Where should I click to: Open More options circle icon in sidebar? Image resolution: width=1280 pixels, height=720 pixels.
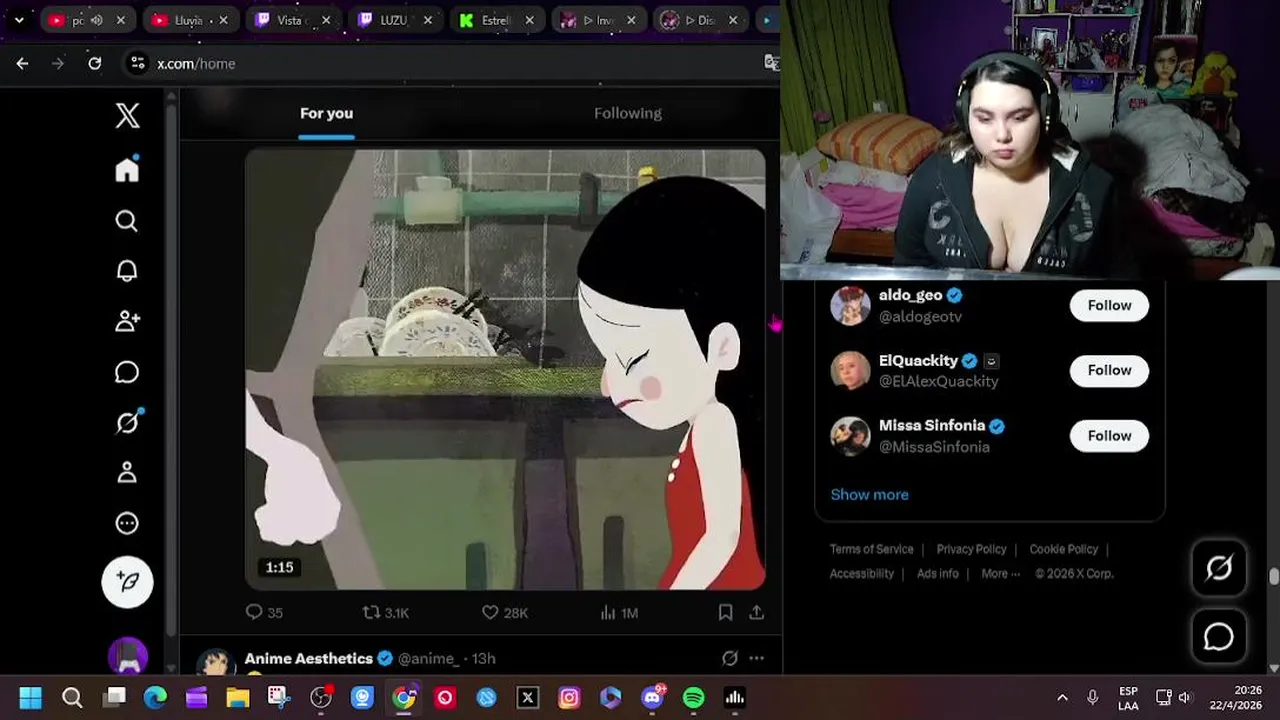pyautogui.click(x=127, y=523)
